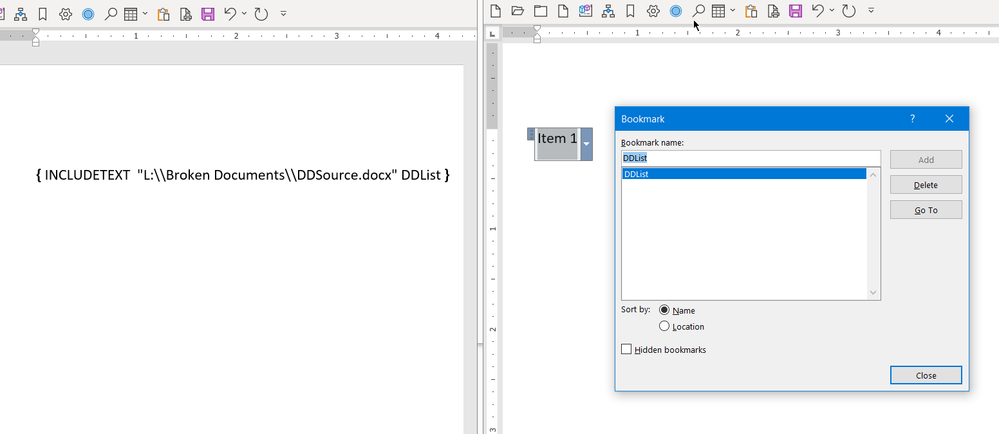Close Bookmark dialog with title bar X
Viewport: 999px width, 434px height.
(x=949, y=119)
